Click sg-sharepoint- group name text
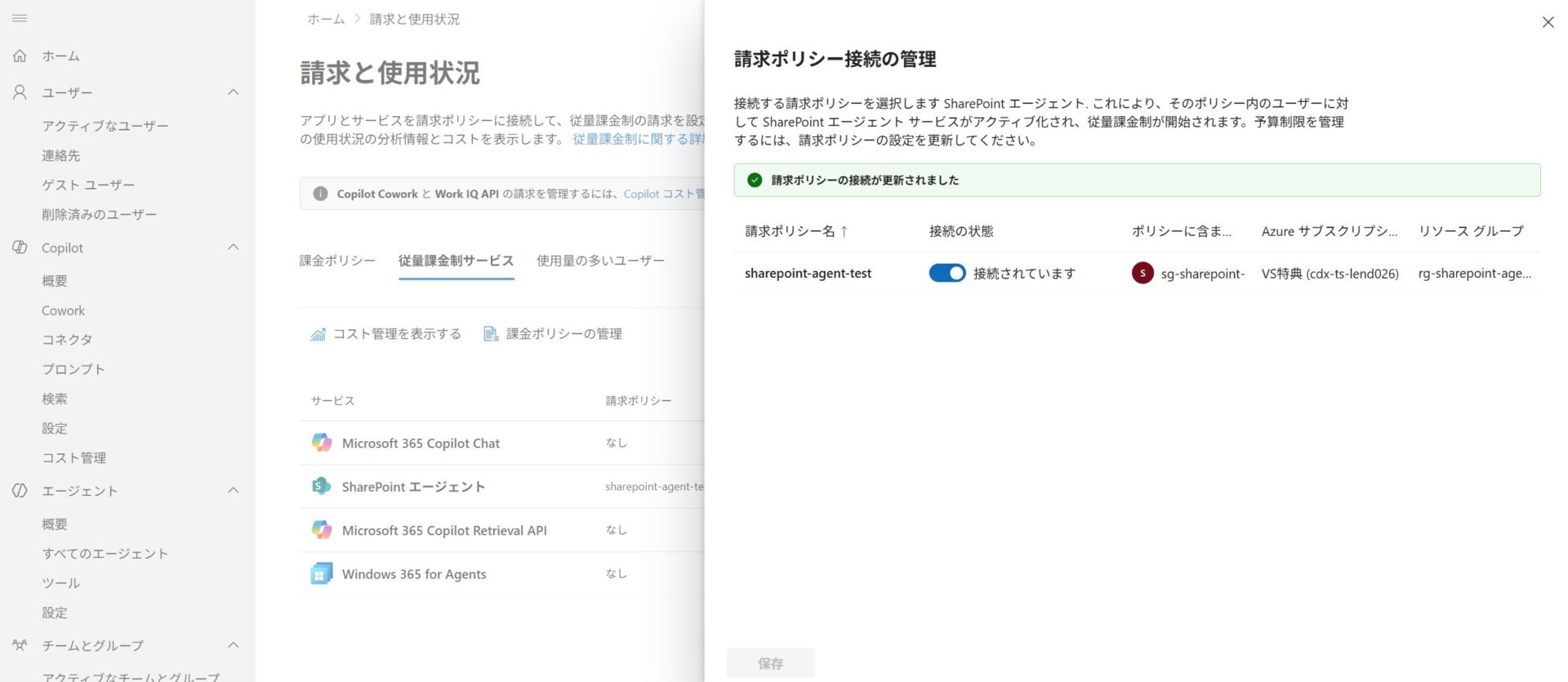Screen dimensions: 1568x682 click(x=1203, y=274)
